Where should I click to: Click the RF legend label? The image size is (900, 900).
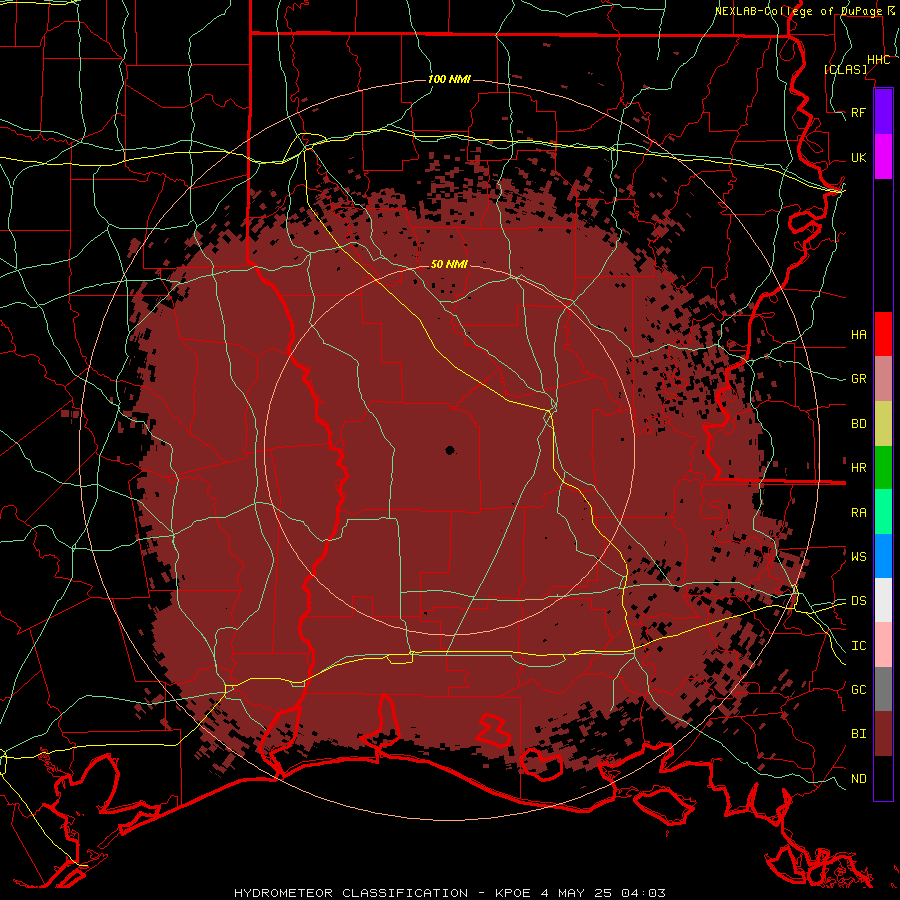pyautogui.click(x=858, y=112)
